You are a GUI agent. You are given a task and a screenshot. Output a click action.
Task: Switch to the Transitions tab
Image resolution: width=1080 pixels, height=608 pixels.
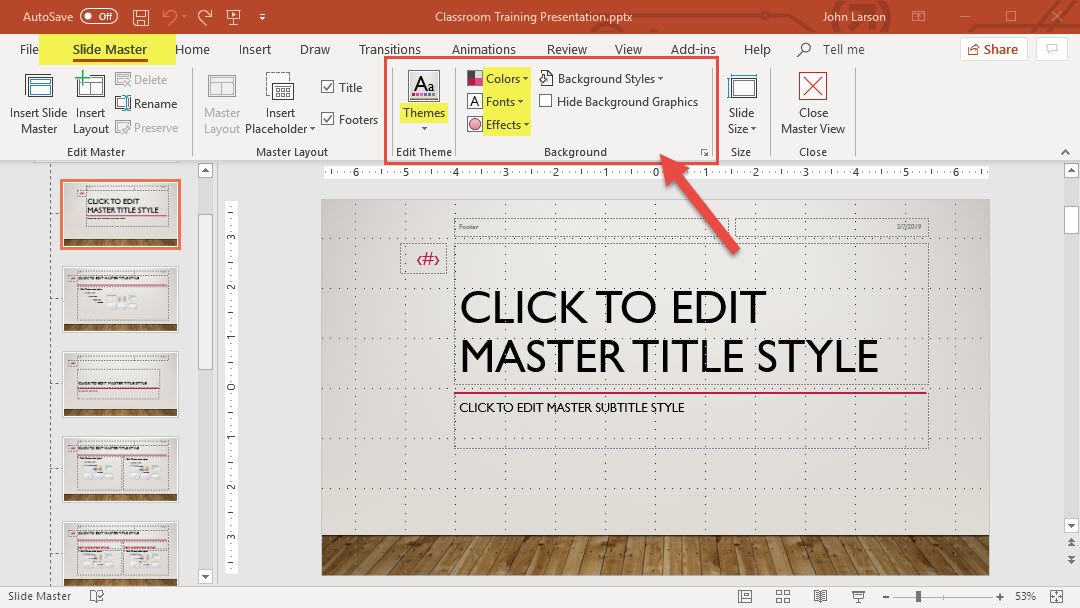389,49
